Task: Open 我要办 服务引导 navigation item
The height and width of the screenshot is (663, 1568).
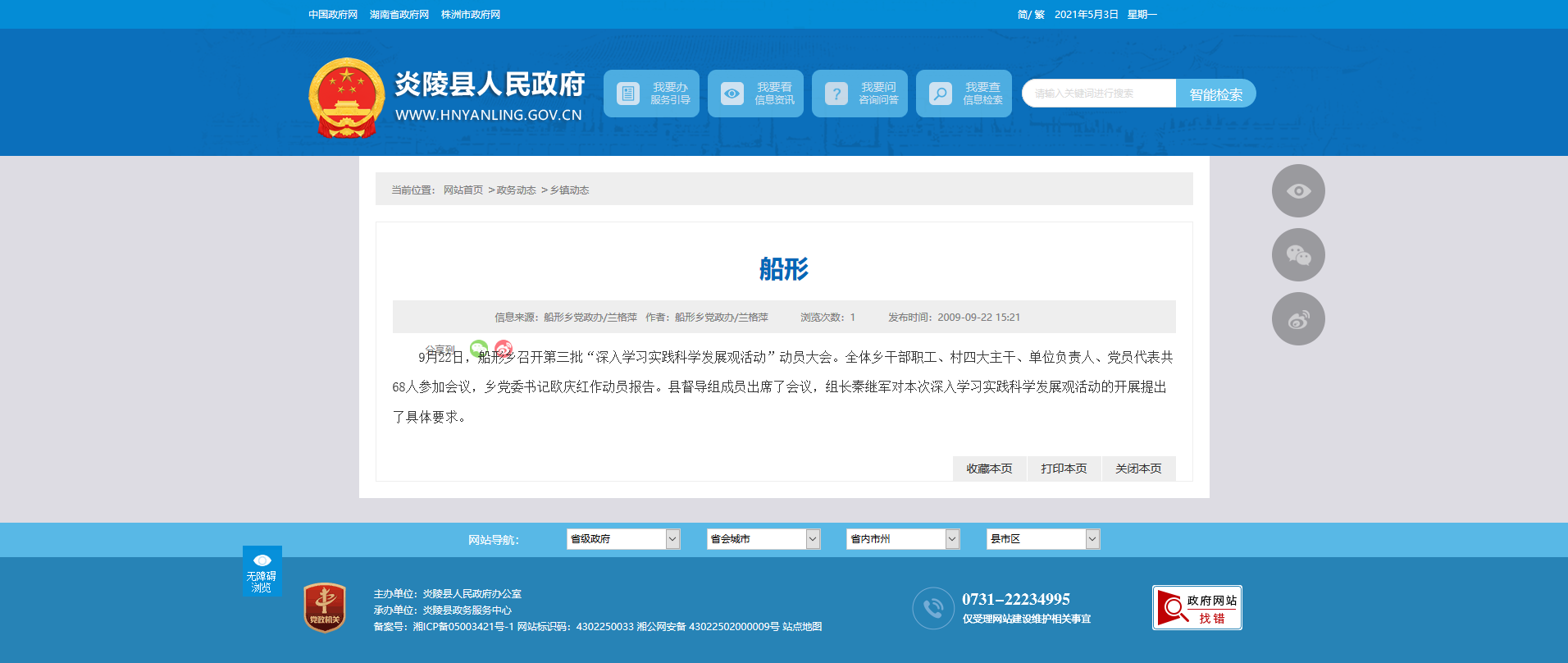Action: (x=651, y=94)
